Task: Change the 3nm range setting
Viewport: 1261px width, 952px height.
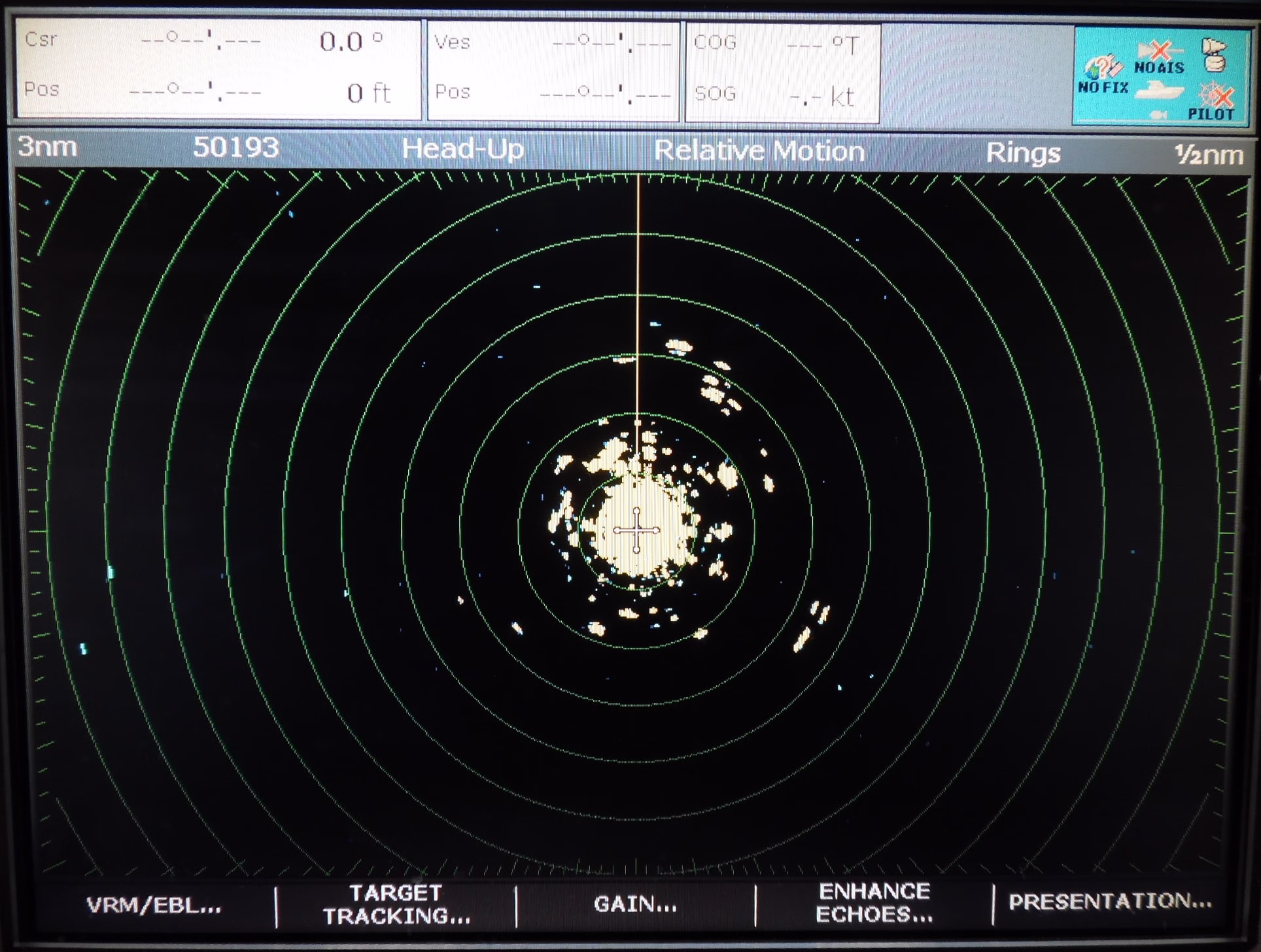Action: [47, 146]
